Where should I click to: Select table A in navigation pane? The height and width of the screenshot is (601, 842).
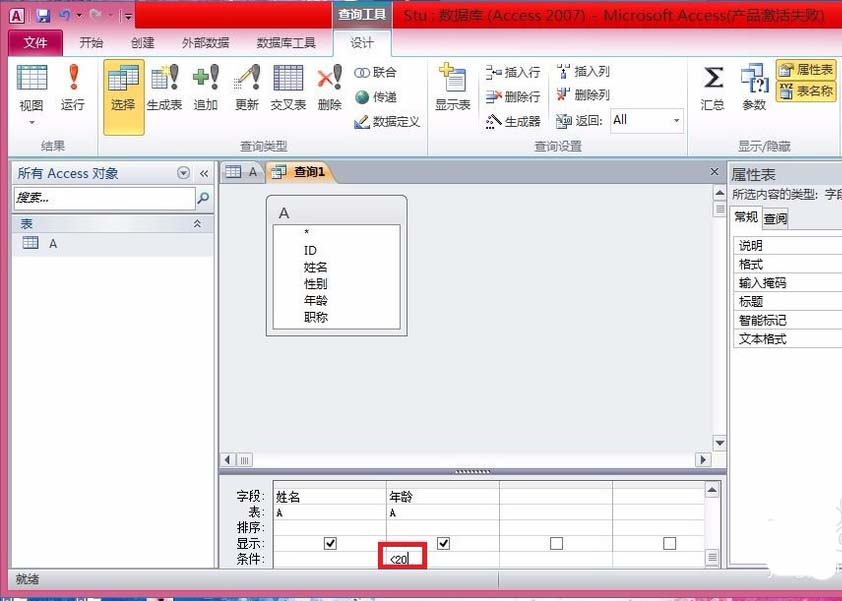pos(112,243)
